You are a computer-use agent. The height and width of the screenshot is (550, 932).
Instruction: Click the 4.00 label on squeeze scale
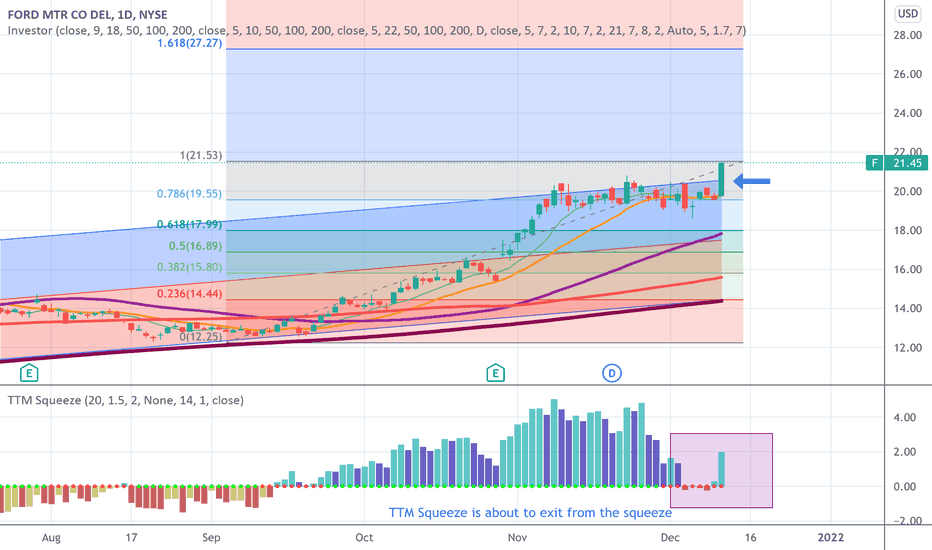[905, 417]
